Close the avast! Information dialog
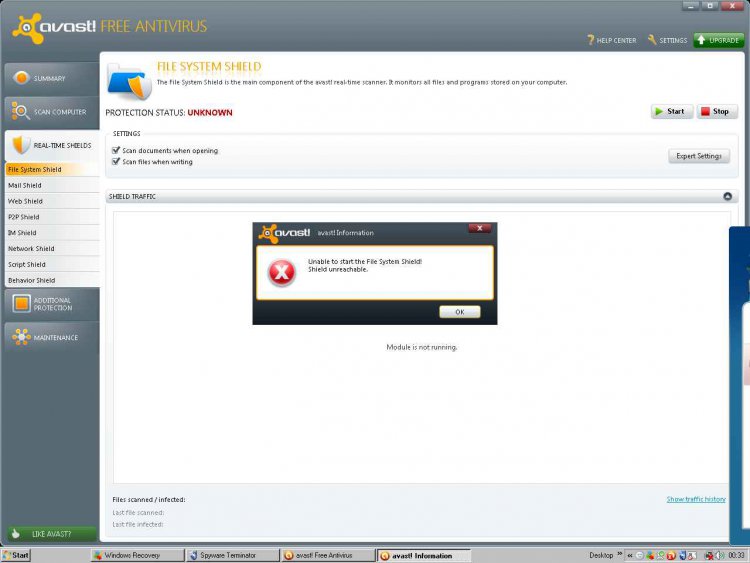Screen dimensions: 750x563 click(x=479, y=228)
